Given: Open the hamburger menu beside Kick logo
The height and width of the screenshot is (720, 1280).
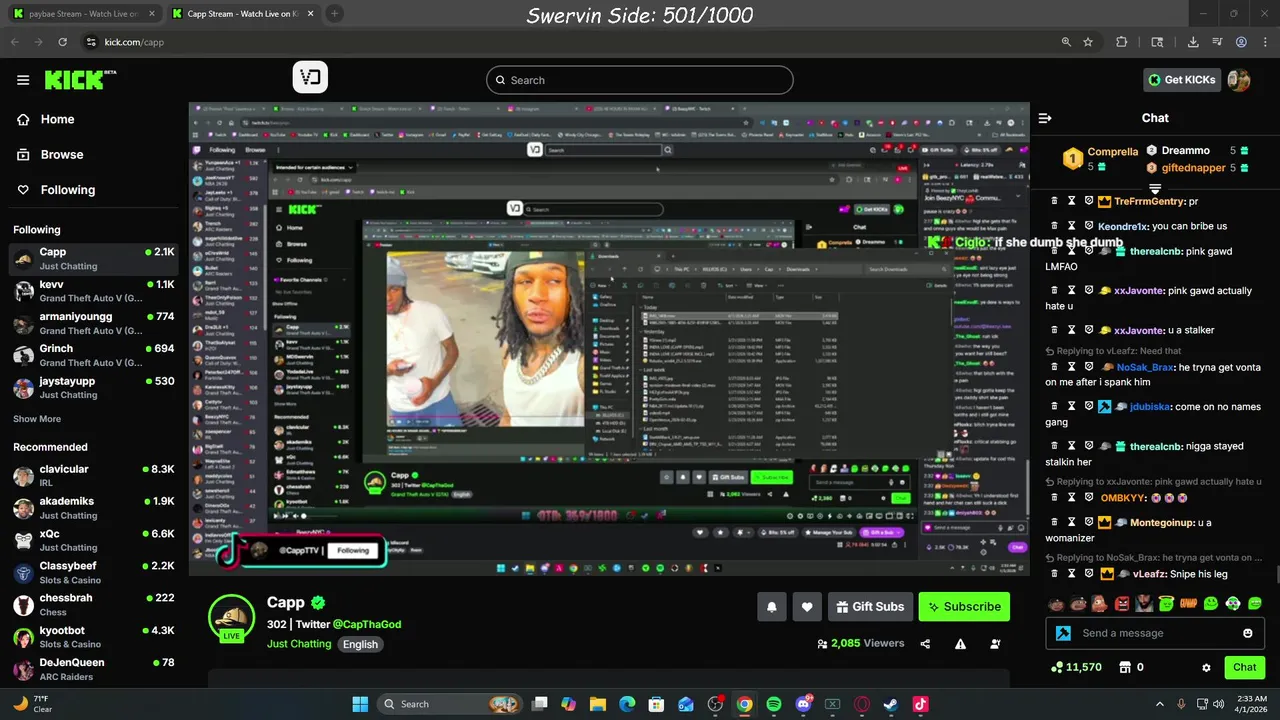Looking at the screenshot, I should 23,80.
